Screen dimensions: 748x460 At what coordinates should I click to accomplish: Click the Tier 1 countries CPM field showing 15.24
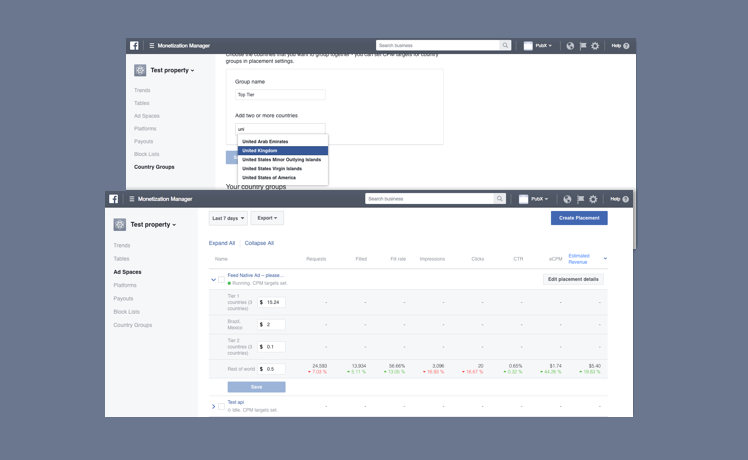271,303
